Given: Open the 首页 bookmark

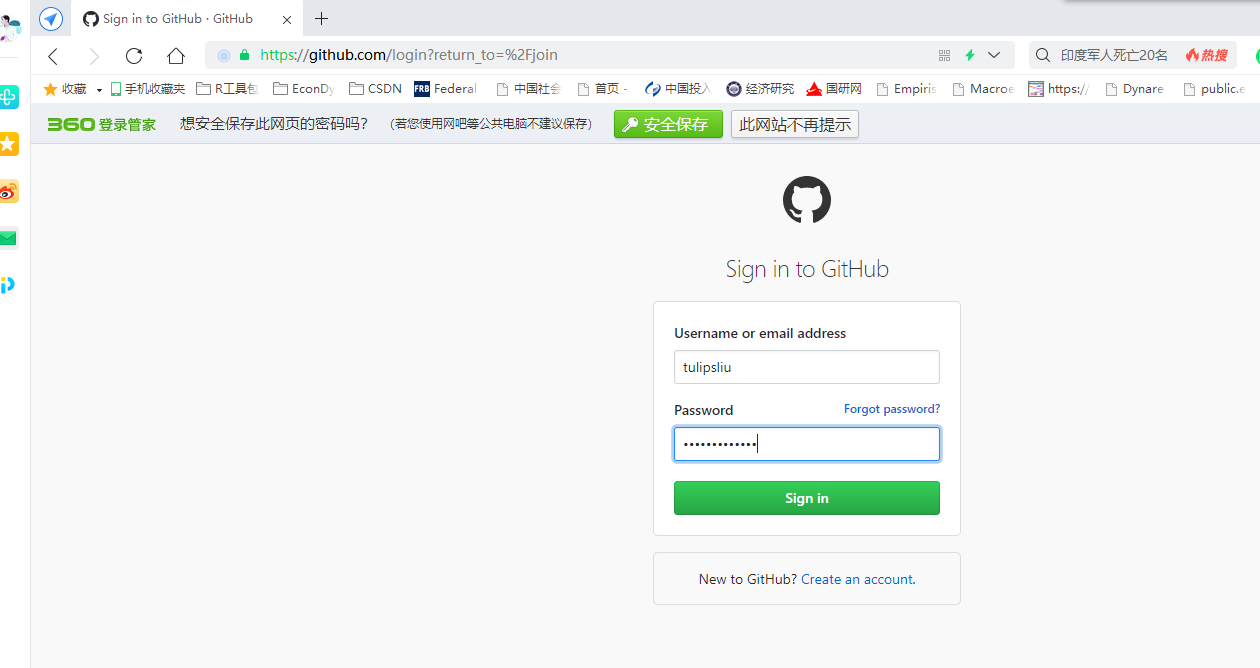Looking at the screenshot, I should (603, 89).
